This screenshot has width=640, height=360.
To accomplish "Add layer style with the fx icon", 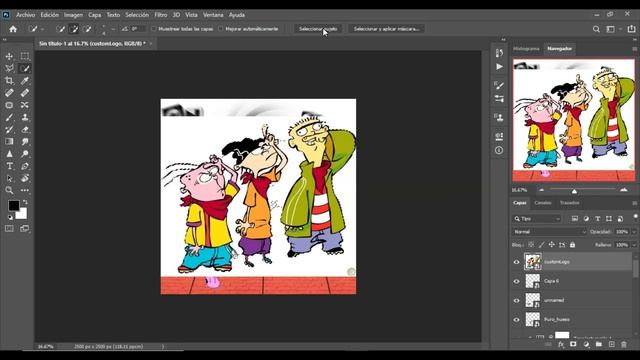I will pos(561,344).
